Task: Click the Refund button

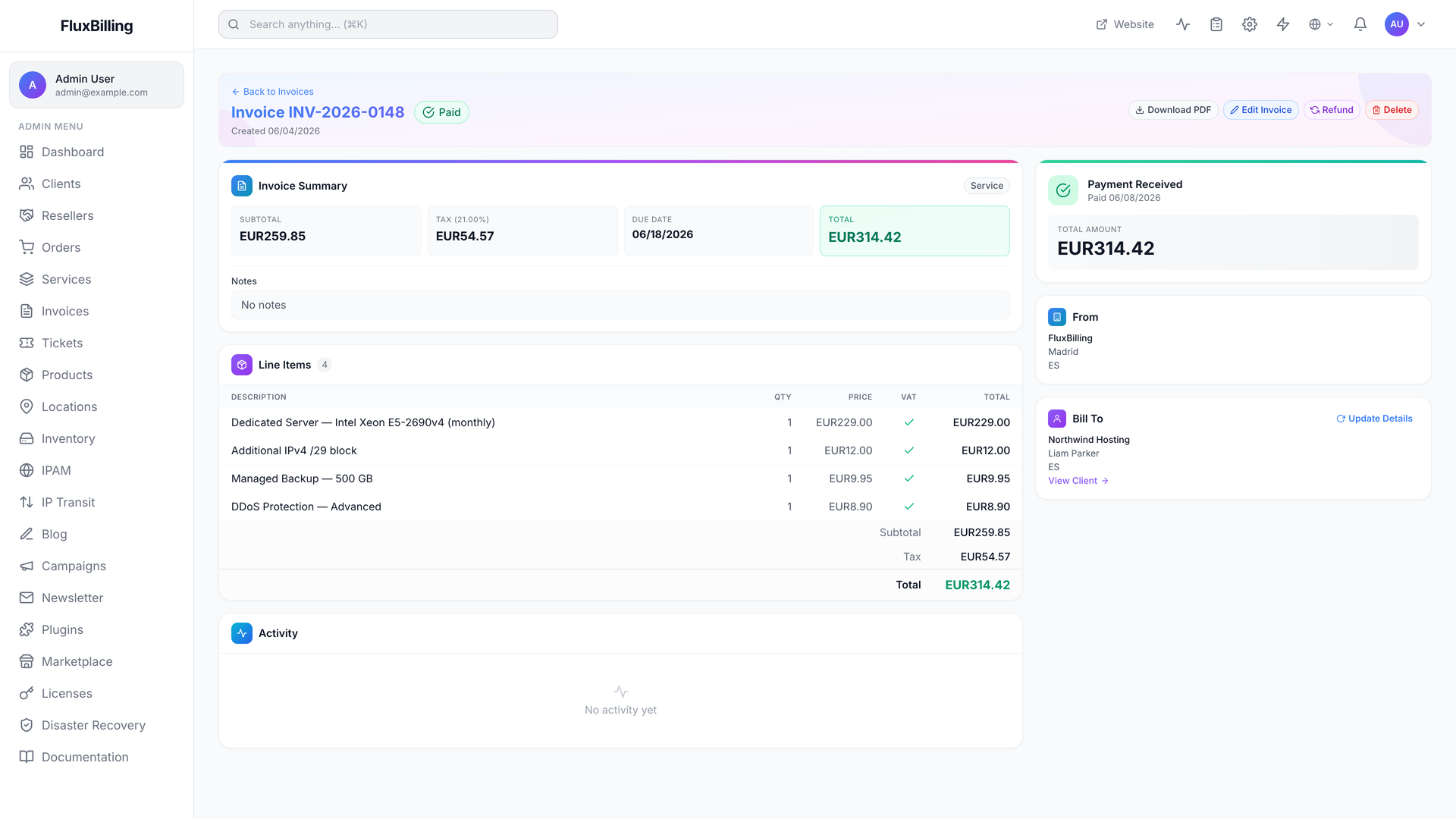Action: click(1332, 110)
